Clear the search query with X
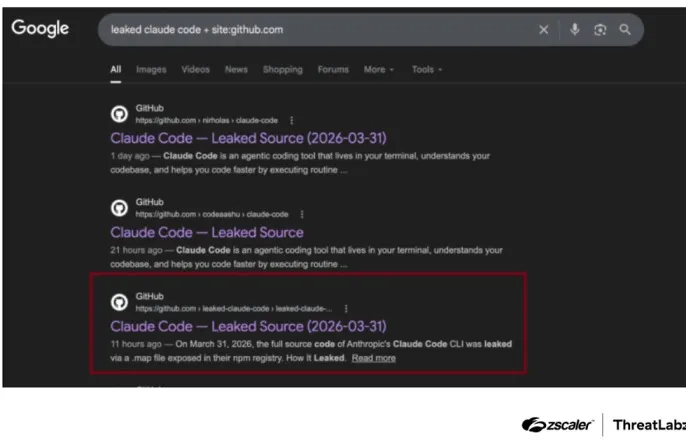Viewport: 686px width, 440px height. (543, 30)
